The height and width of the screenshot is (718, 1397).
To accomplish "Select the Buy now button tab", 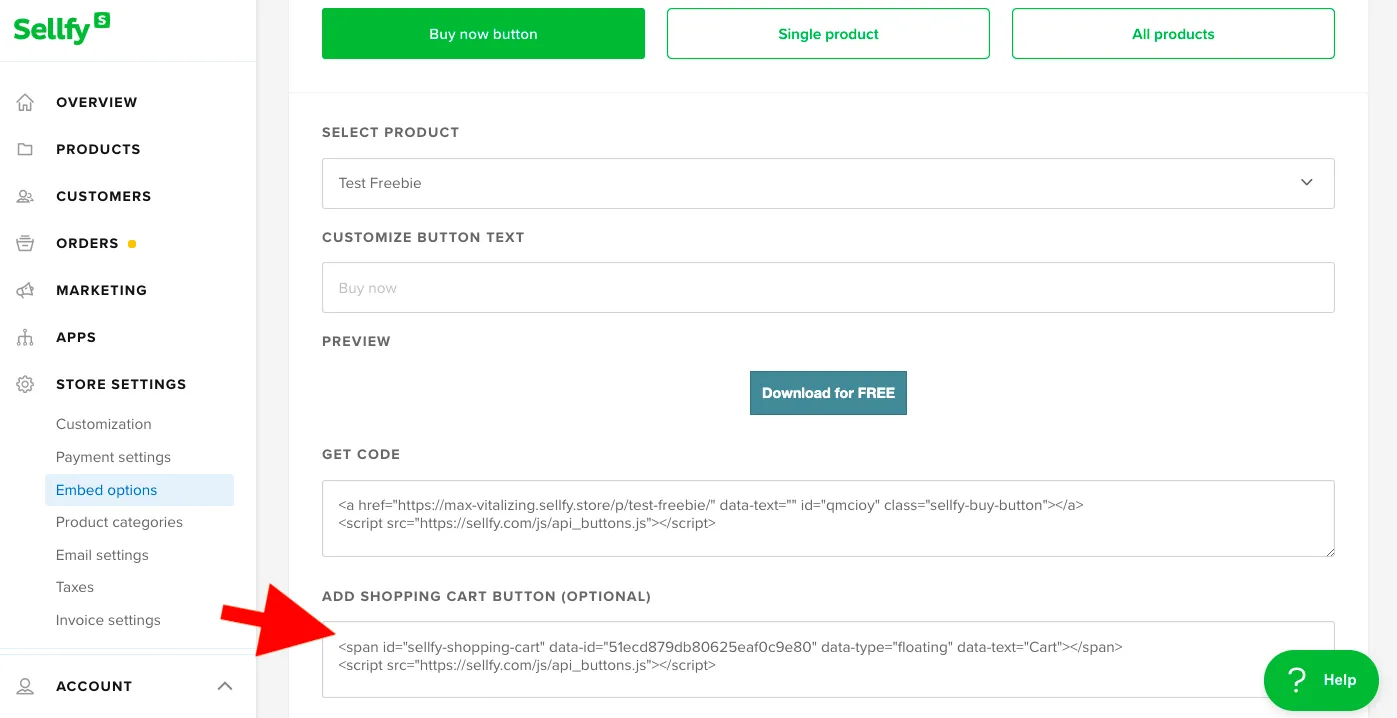I will click(483, 34).
